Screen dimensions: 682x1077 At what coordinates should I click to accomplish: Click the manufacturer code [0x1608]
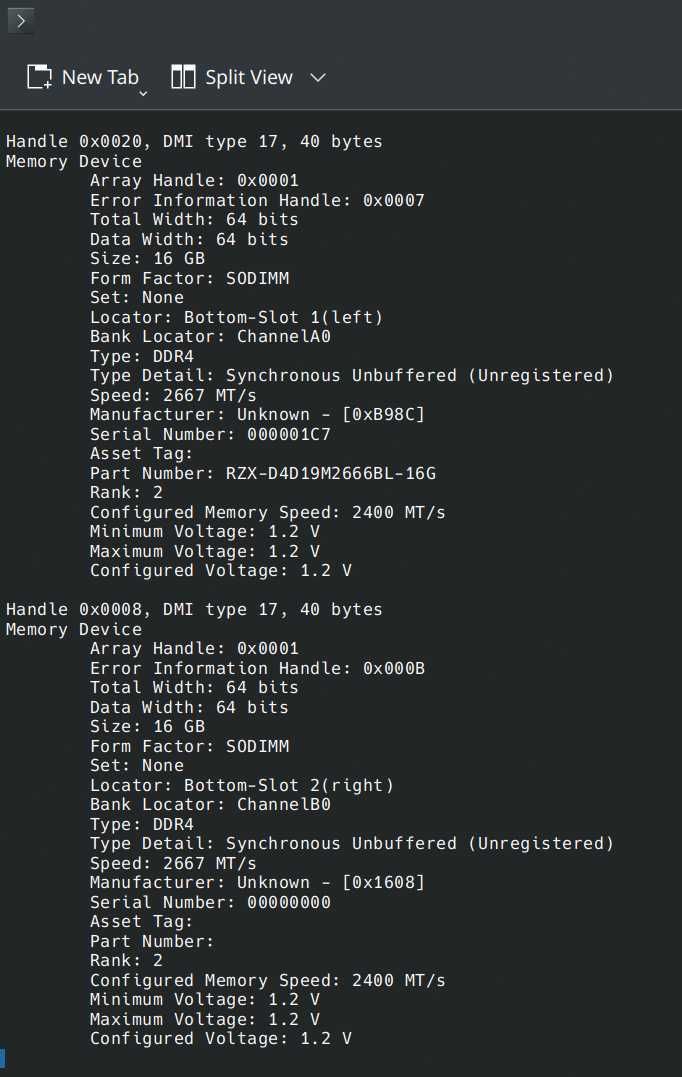(383, 883)
